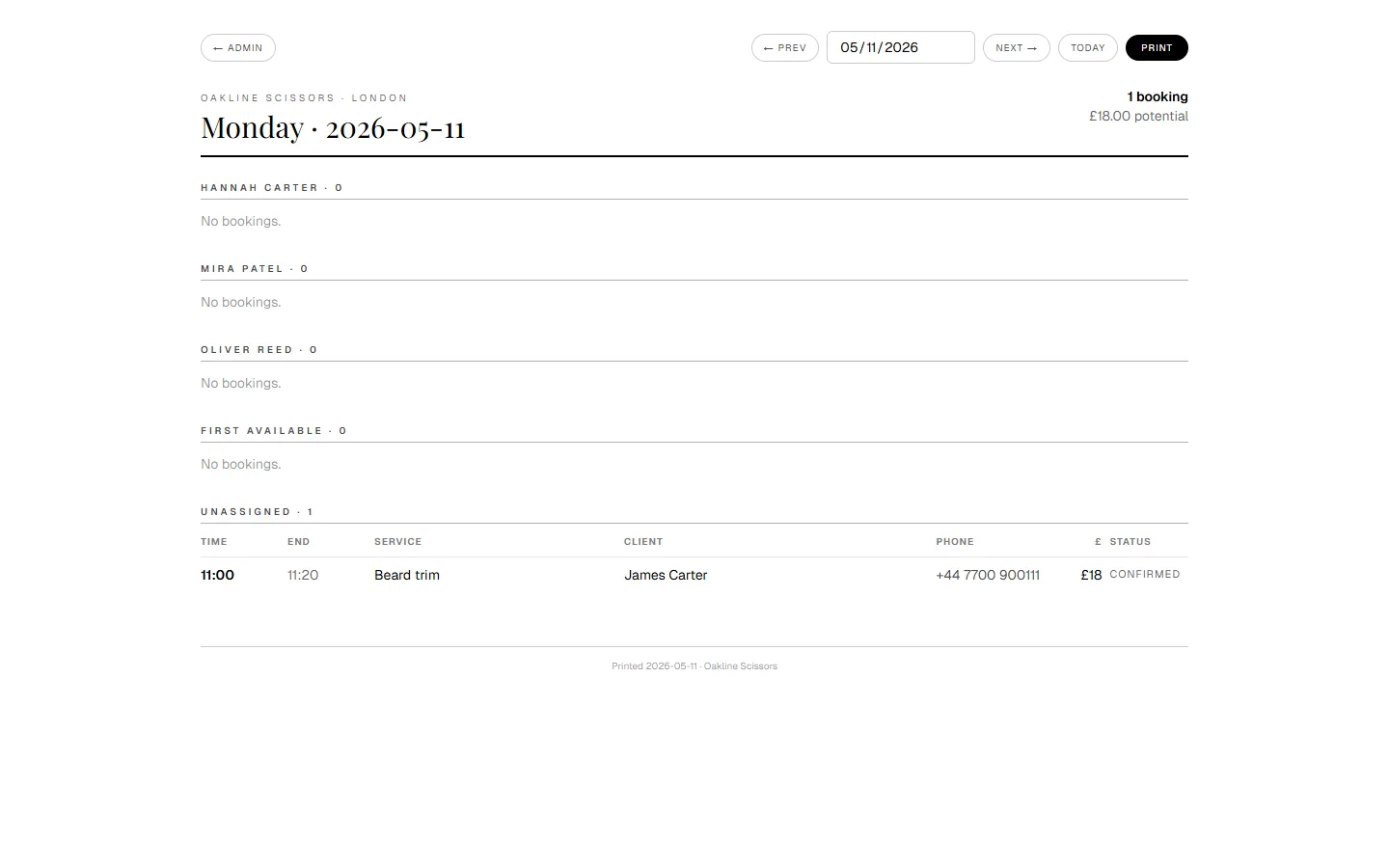Click client name James Carter

(666, 575)
